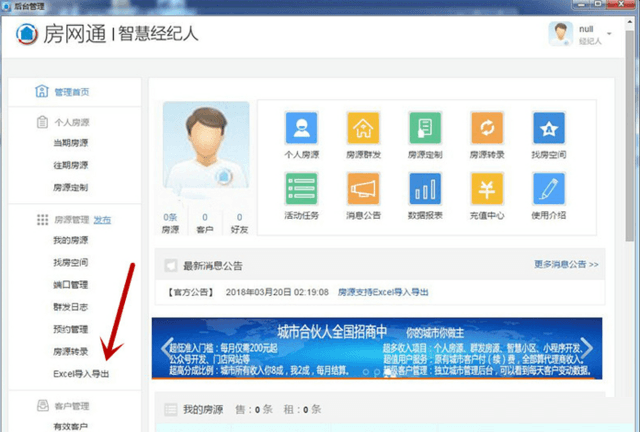This screenshot has height=432, width=640.
Task: Show next banner slide with right arrow
Action: pos(587,348)
